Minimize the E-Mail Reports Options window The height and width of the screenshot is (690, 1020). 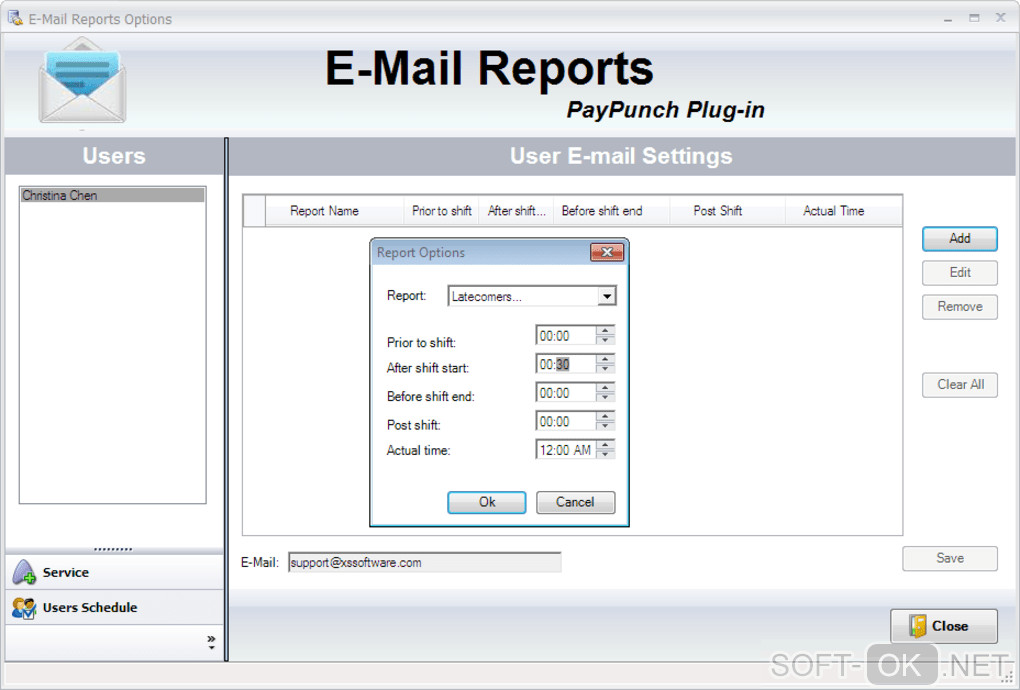click(948, 19)
